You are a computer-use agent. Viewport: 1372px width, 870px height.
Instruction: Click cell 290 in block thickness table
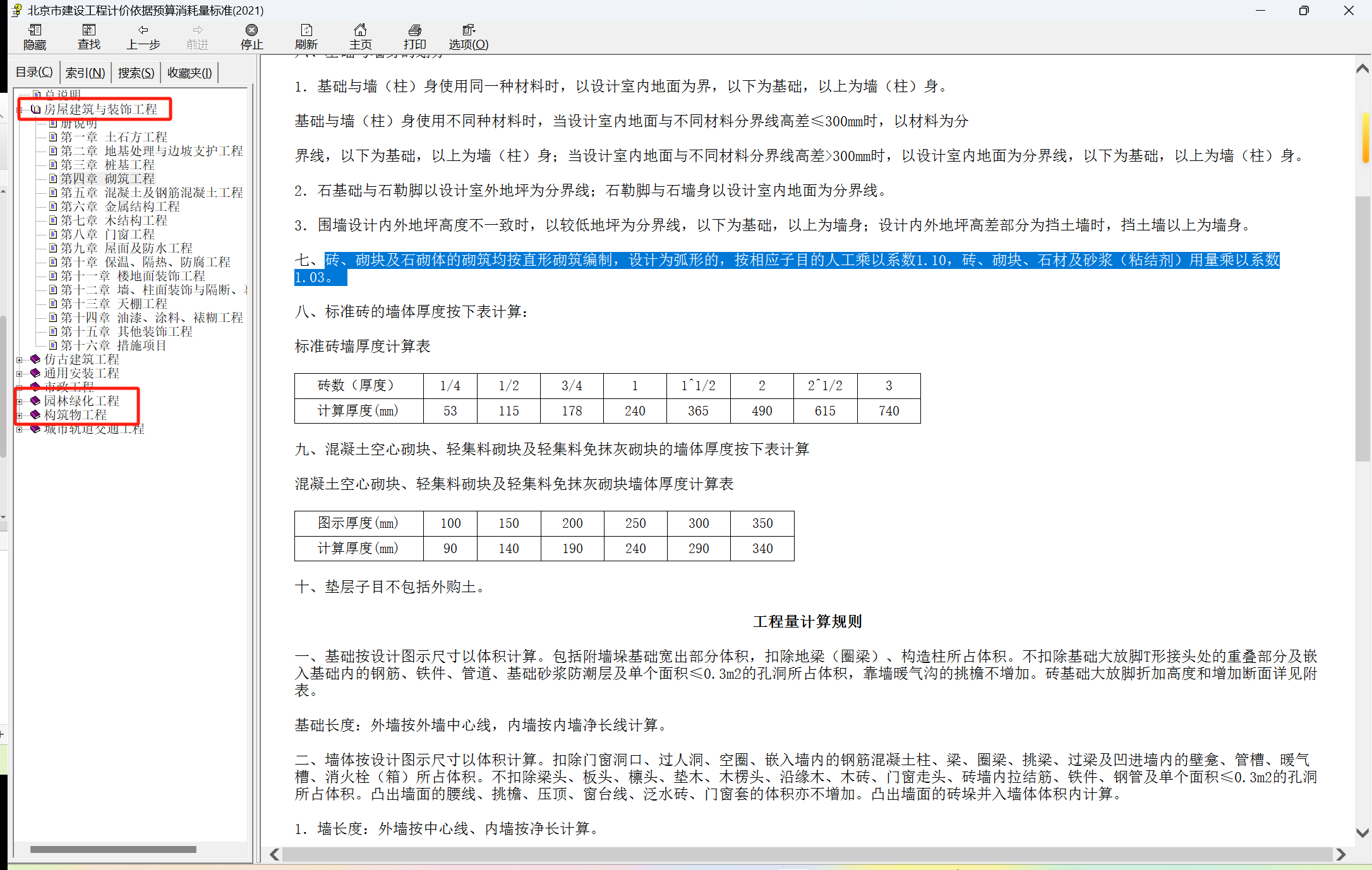(x=699, y=549)
